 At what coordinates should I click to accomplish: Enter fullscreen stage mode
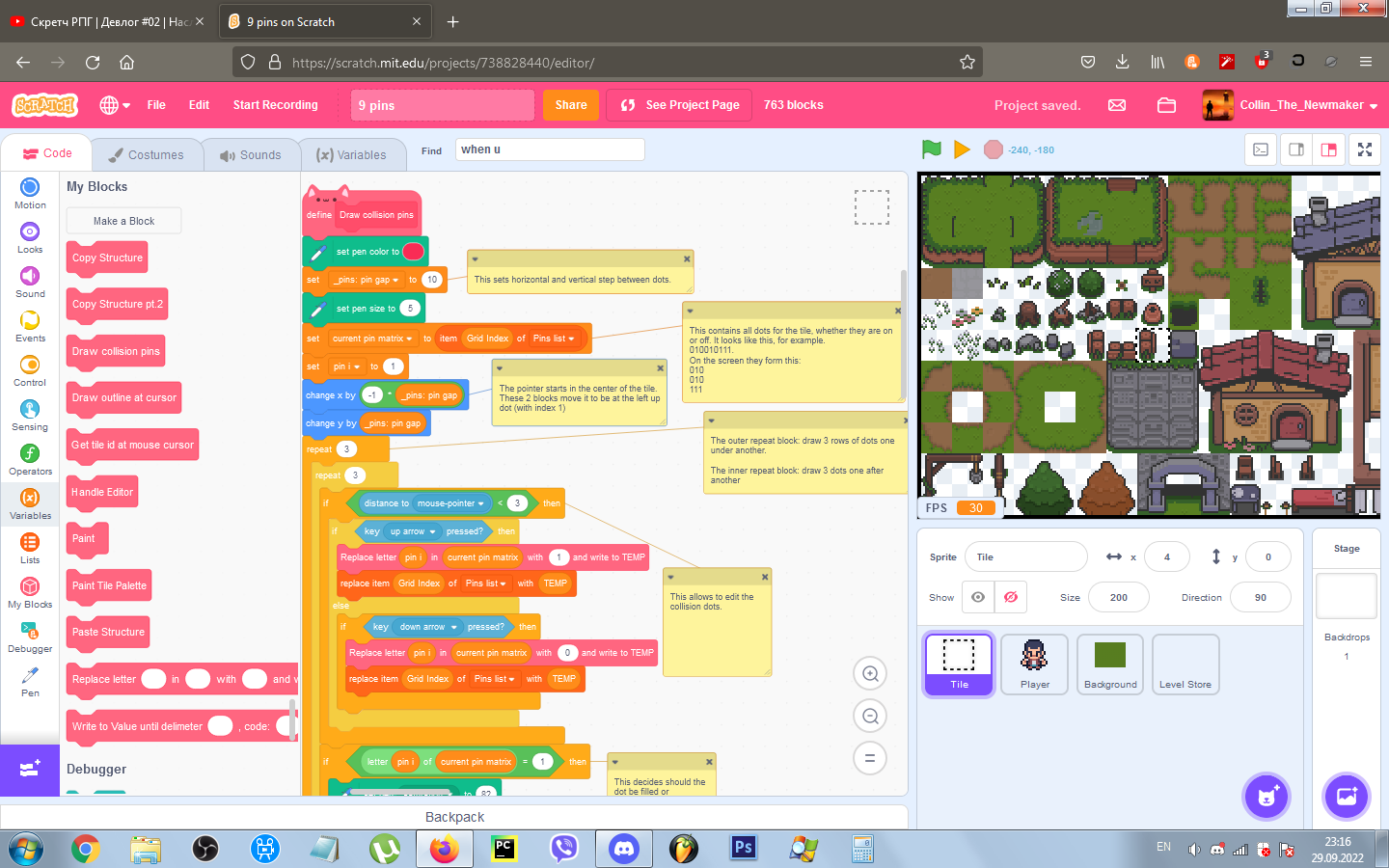coord(1365,149)
